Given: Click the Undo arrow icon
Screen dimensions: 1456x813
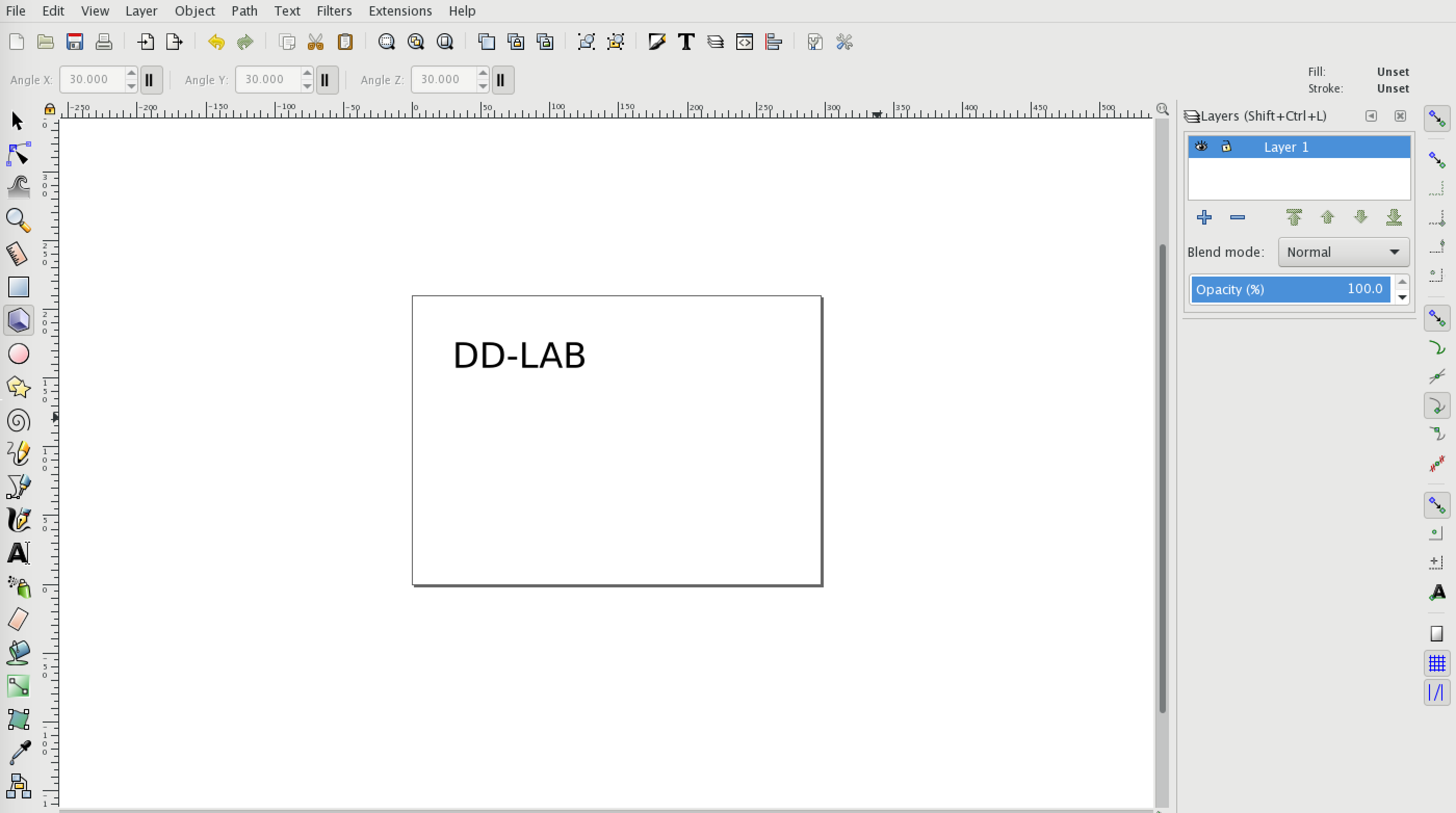Looking at the screenshot, I should pyautogui.click(x=216, y=42).
